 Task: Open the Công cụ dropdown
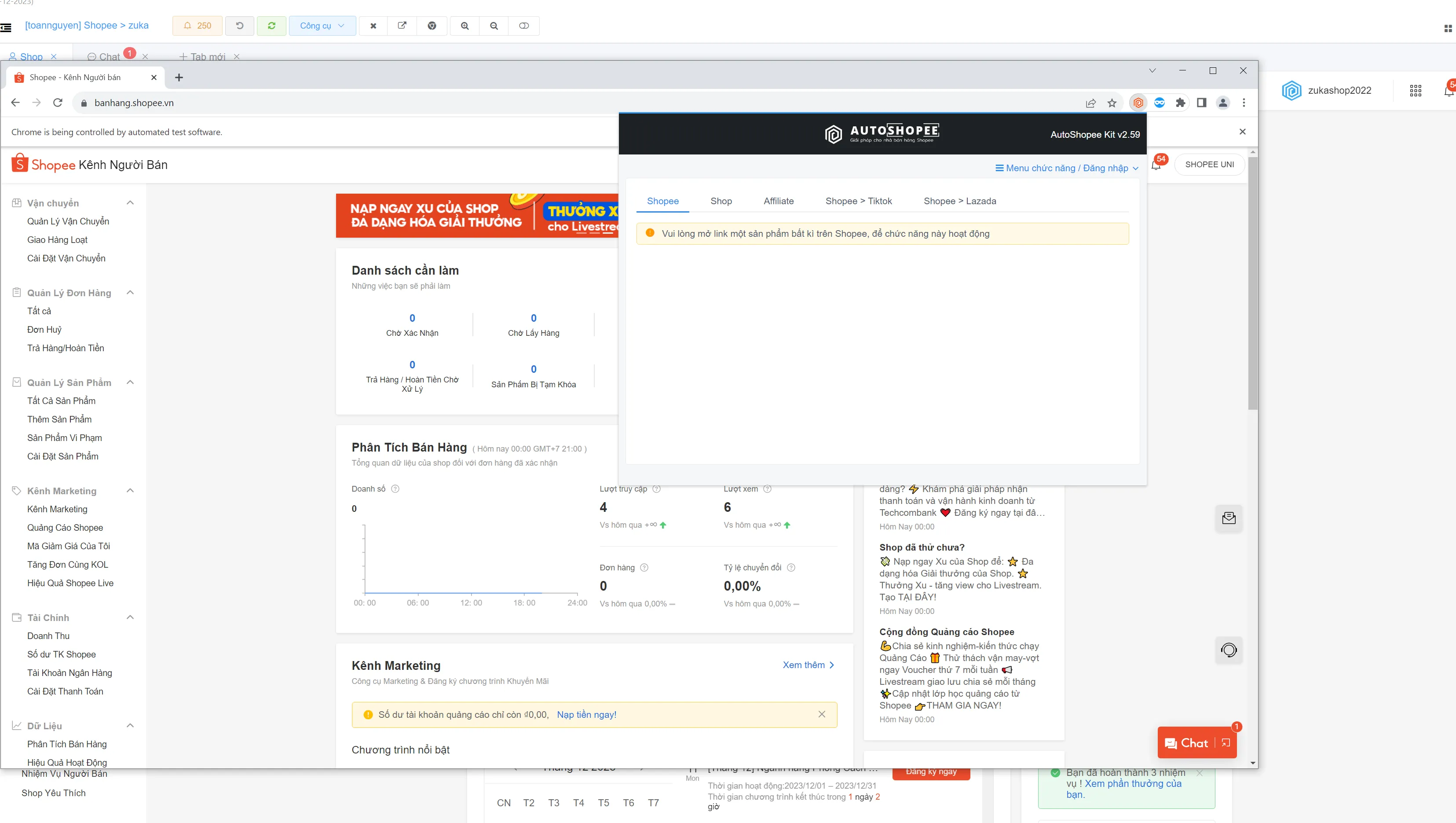point(322,26)
